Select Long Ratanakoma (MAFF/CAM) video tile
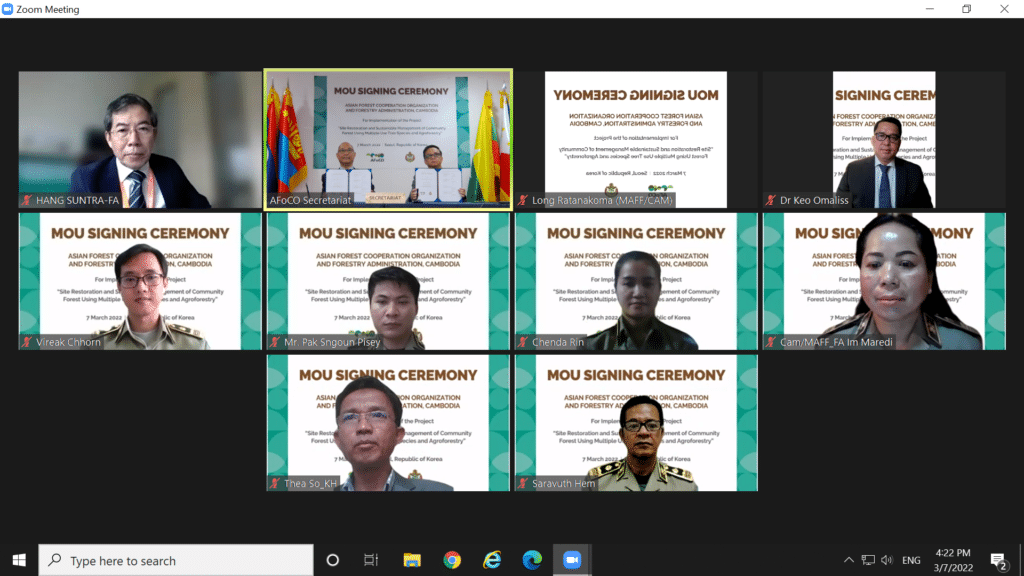The width and height of the screenshot is (1024, 576). click(636, 140)
